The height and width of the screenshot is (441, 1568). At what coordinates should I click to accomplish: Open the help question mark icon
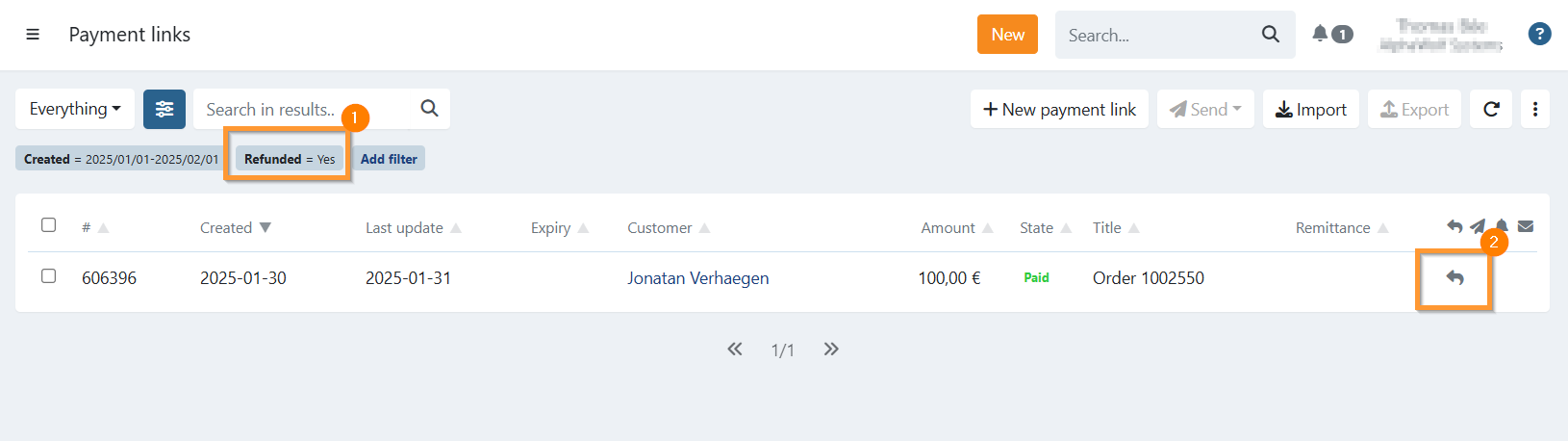(1539, 35)
